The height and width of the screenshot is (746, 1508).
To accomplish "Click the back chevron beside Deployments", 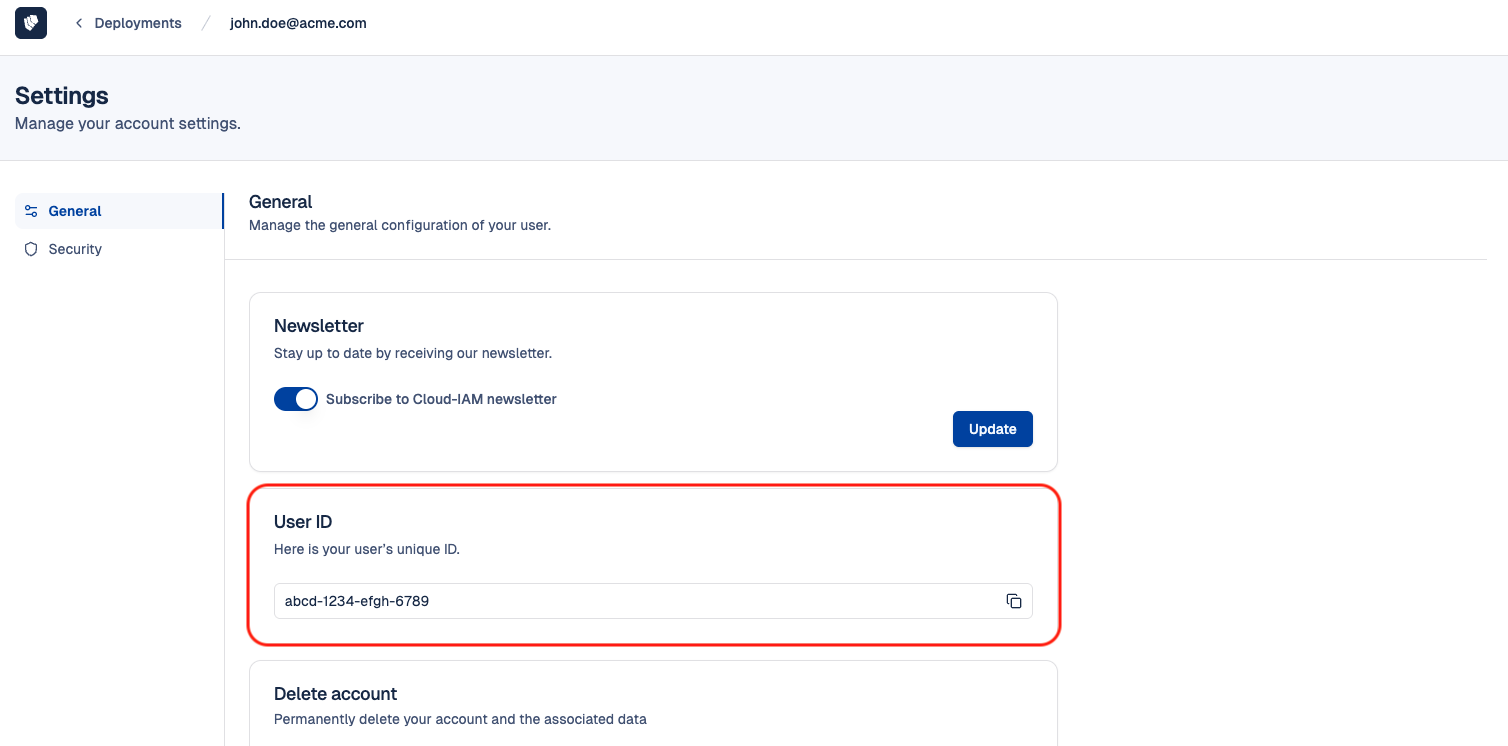I will 78,23.
